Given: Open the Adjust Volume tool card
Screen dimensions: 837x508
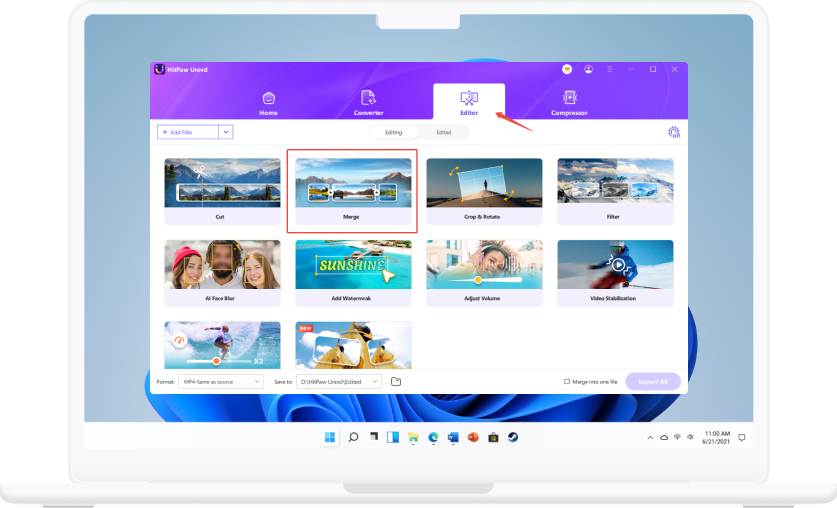Looking at the screenshot, I should (x=484, y=273).
